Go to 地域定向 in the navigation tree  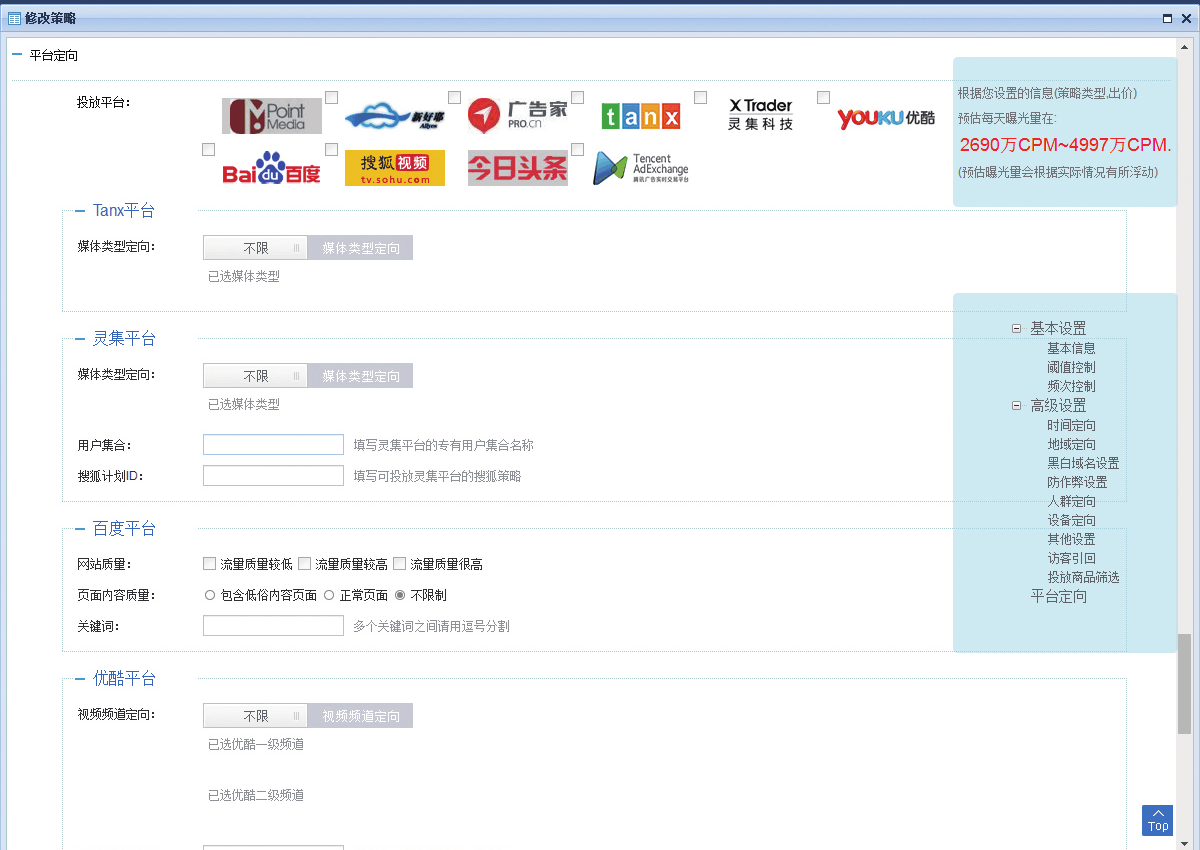(x=1071, y=444)
